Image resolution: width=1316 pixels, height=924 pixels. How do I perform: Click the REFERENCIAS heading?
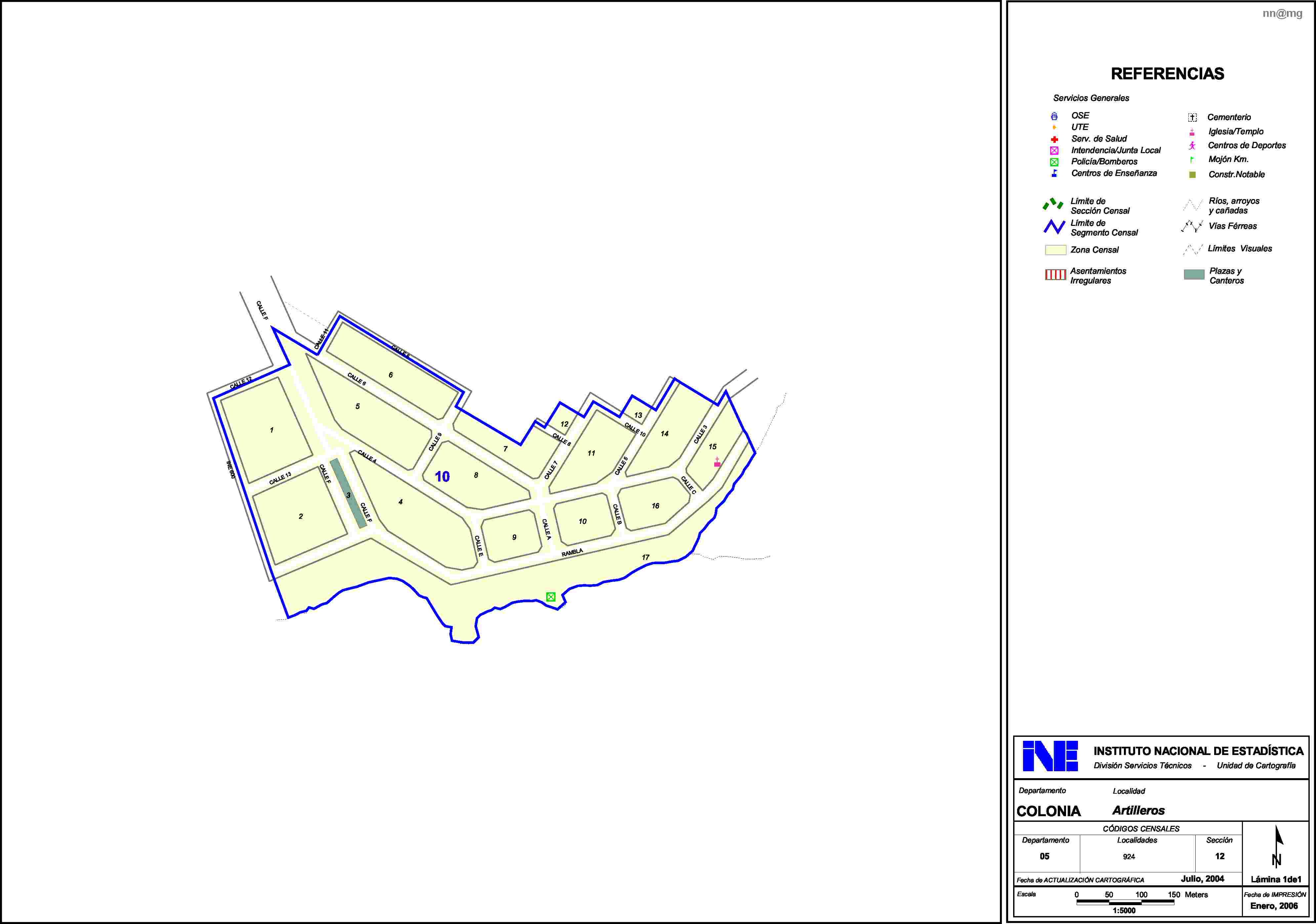tap(1167, 74)
